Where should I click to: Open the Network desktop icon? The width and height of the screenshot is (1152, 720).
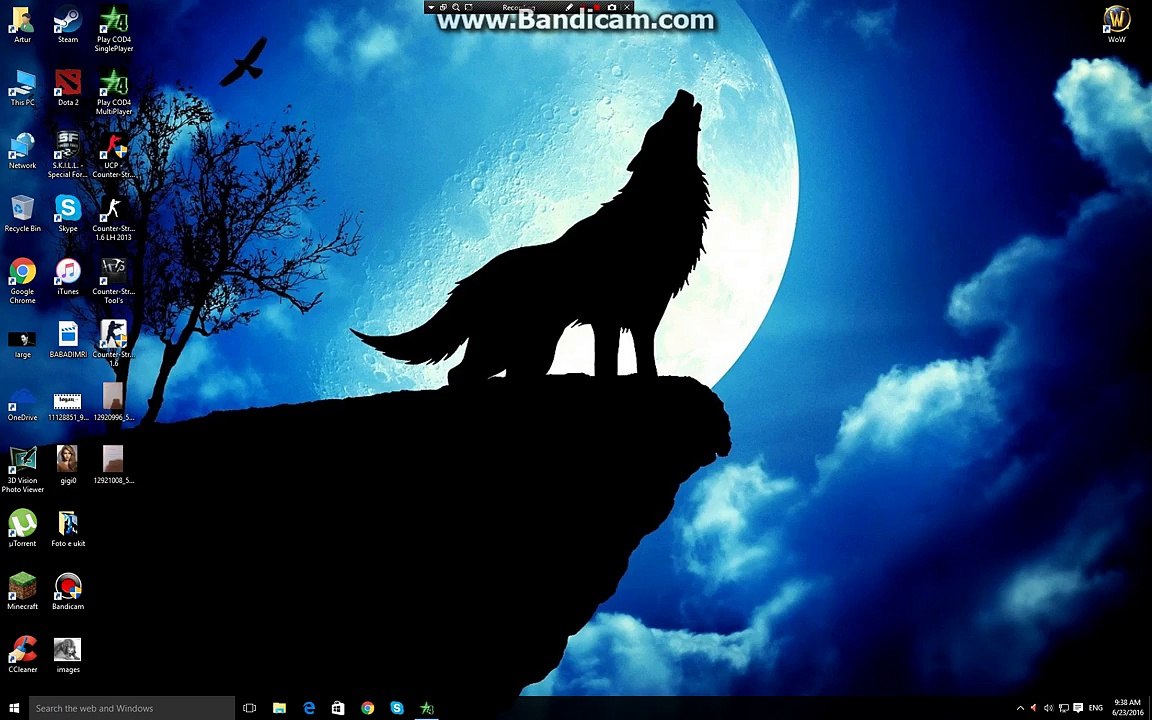[x=22, y=151]
